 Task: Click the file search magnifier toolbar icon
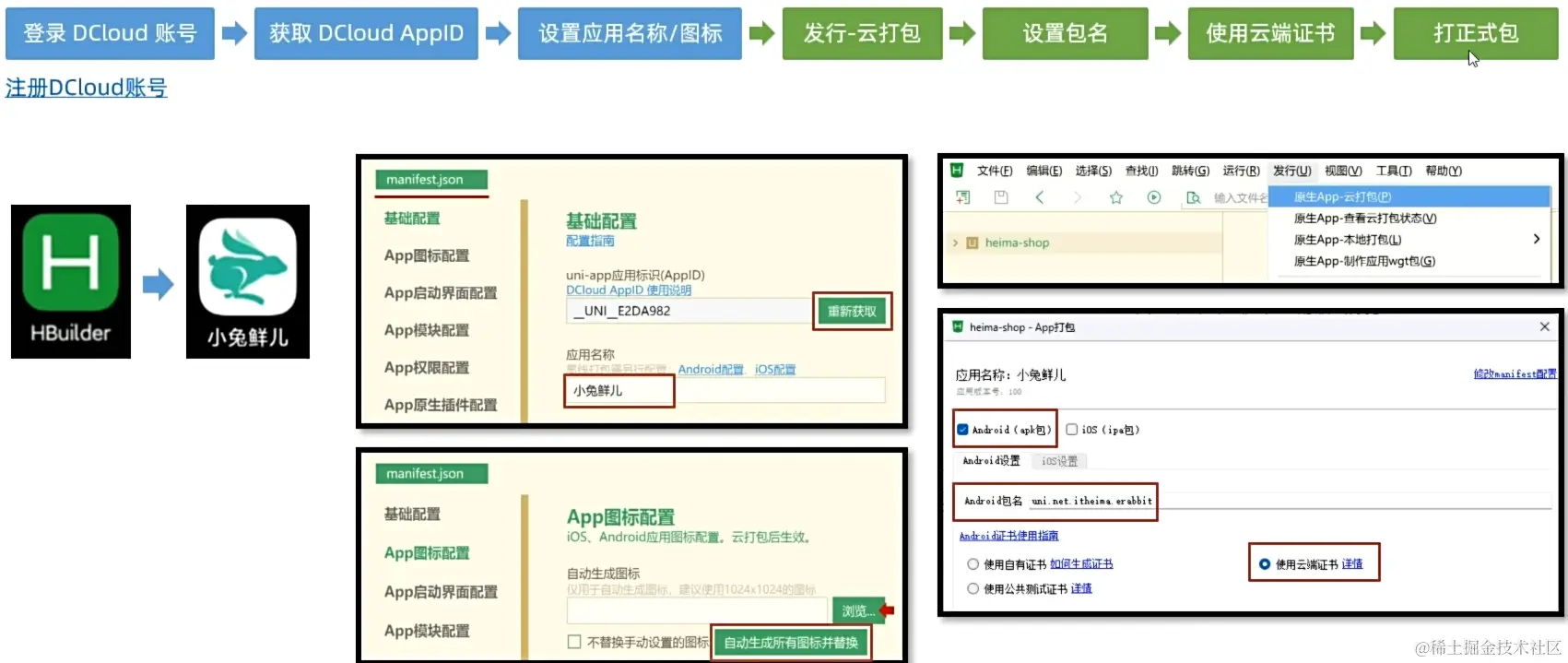click(x=1194, y=197)
